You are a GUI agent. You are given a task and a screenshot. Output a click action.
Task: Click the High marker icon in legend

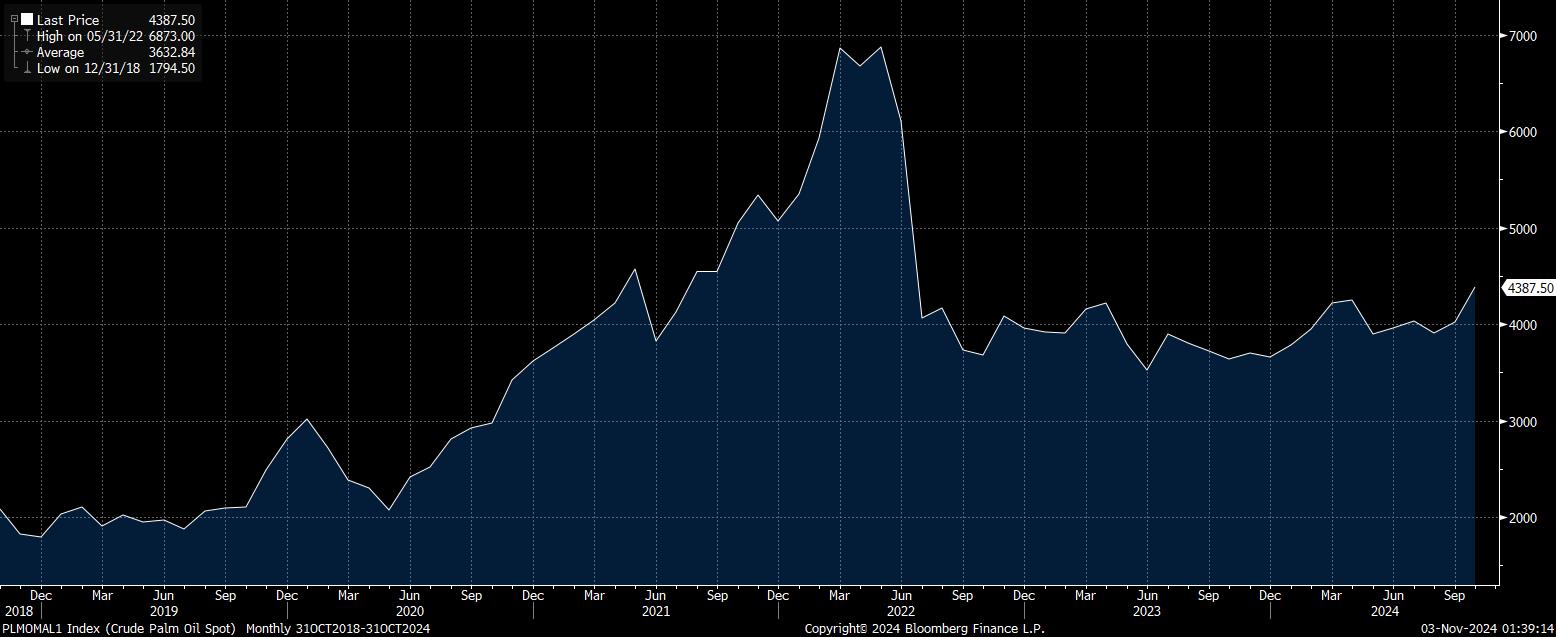tap(27, 36)
